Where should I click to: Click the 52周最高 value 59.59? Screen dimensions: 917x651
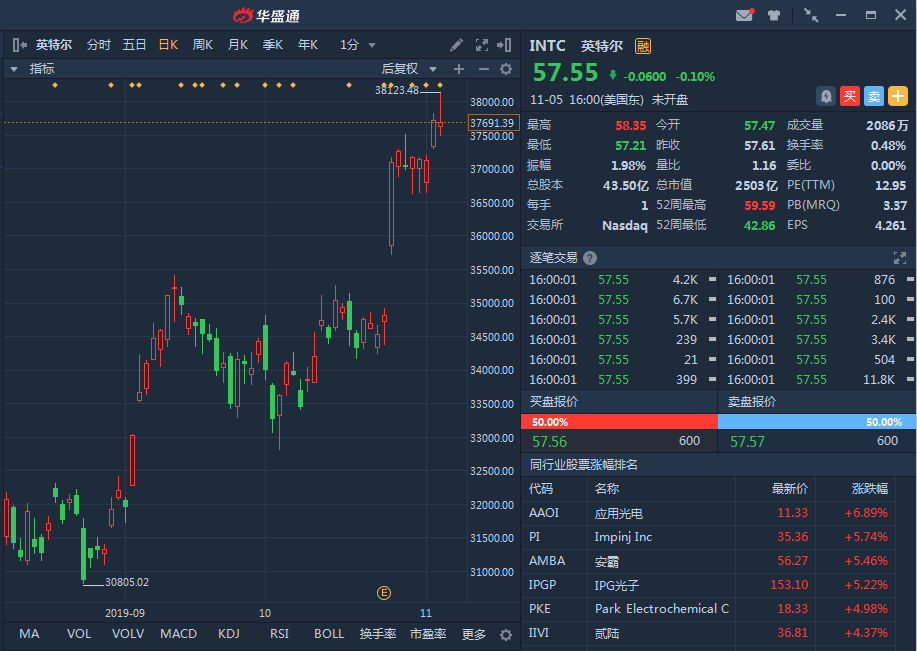click(x=760, y=206)
